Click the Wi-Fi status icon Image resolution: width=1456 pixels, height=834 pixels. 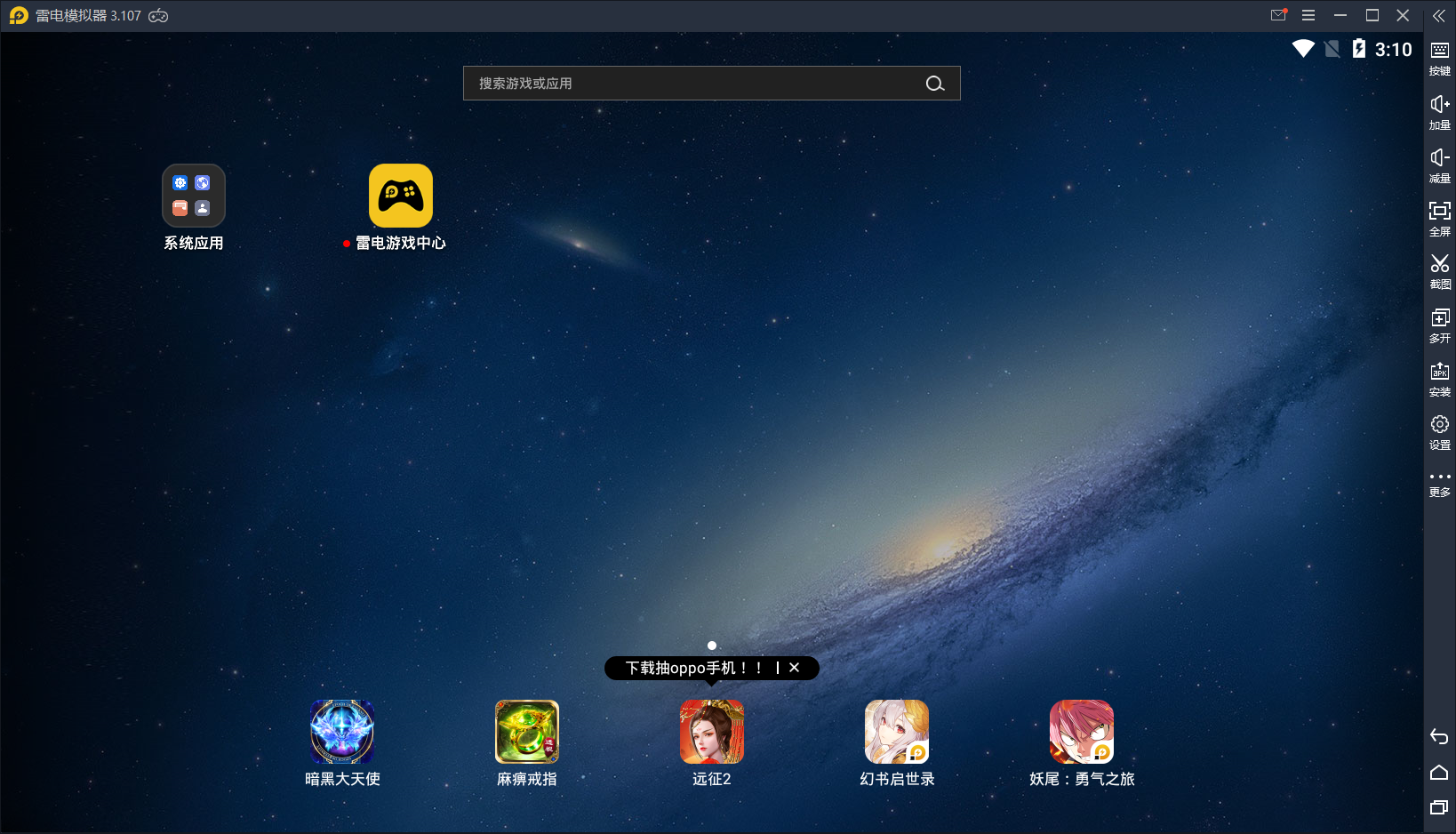coord(1303,49)
